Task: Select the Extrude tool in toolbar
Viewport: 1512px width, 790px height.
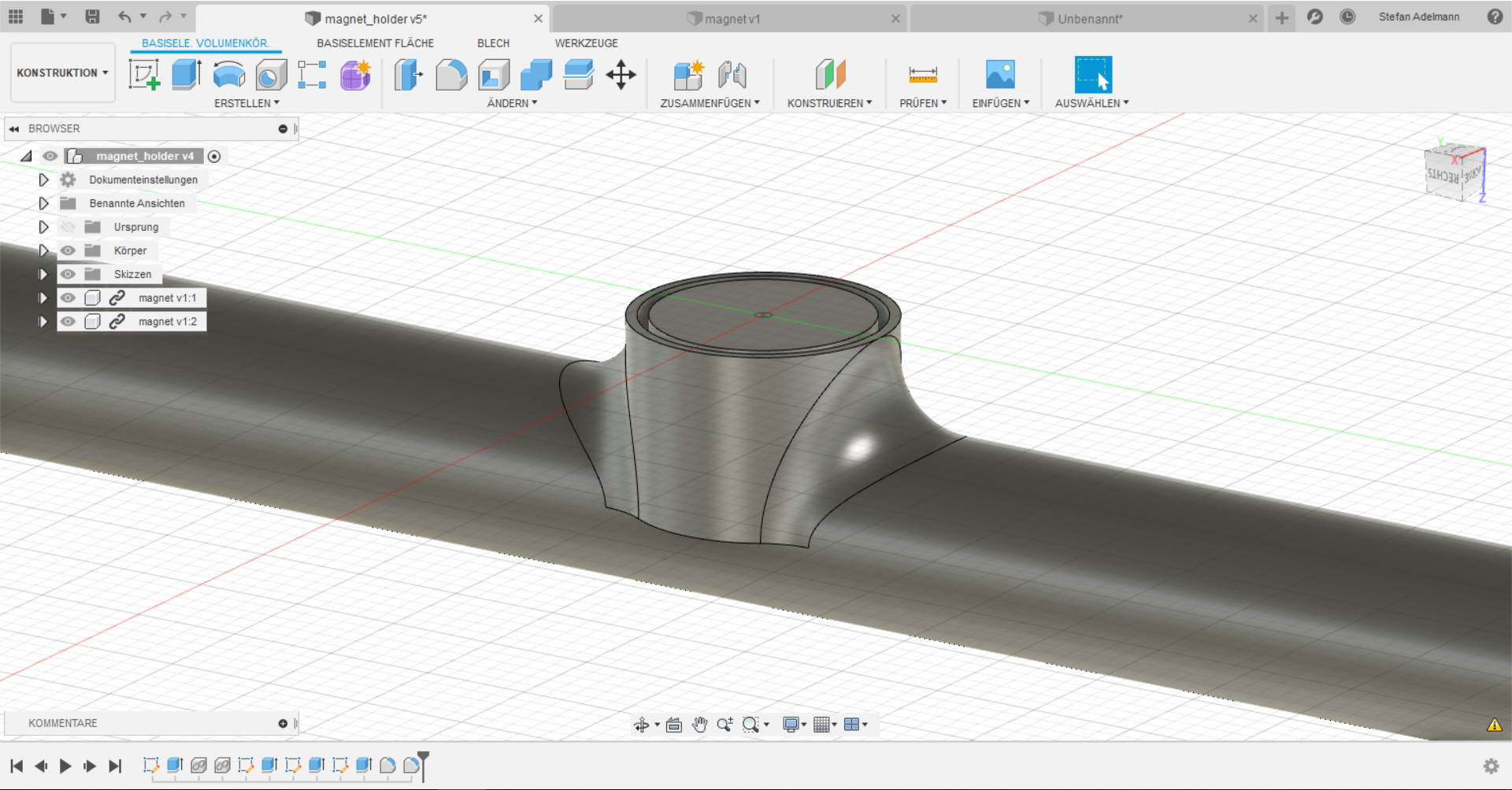Action: point(186,75)
